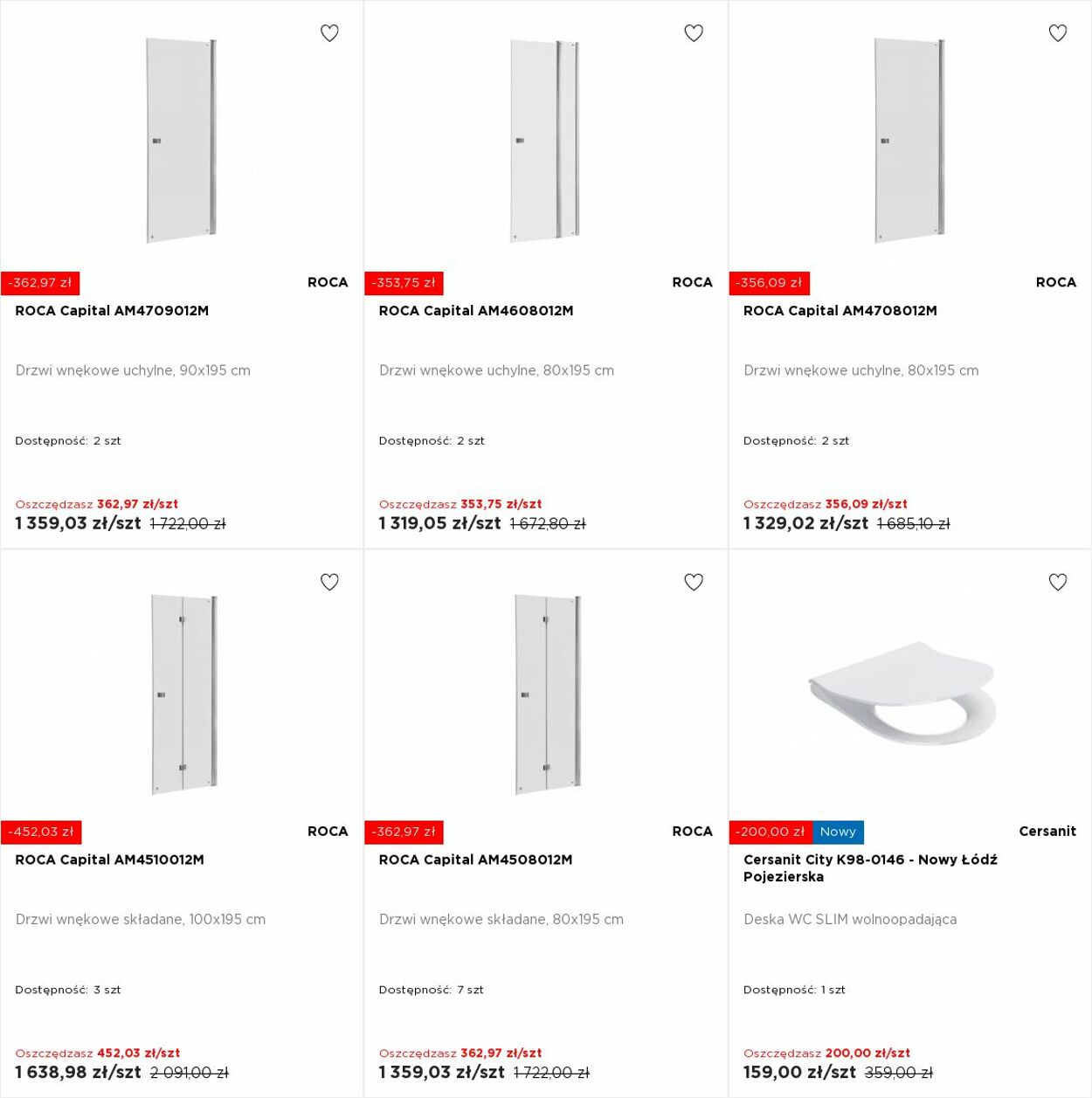View the 90x195 cm swing door image
Screen dimensions: 1092x1098
pos(181,140)
